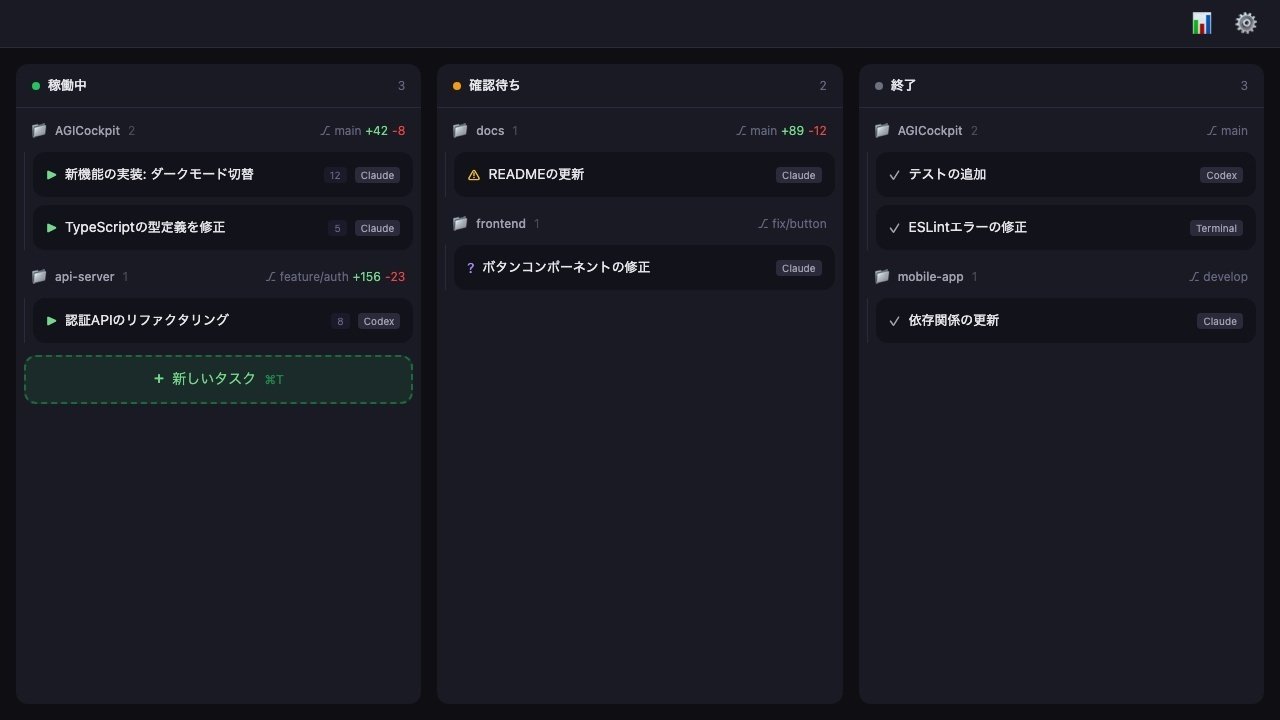Click the frontend folder icon
The width and height of the screenshot is (1280, 720).
tap(460, 224)
